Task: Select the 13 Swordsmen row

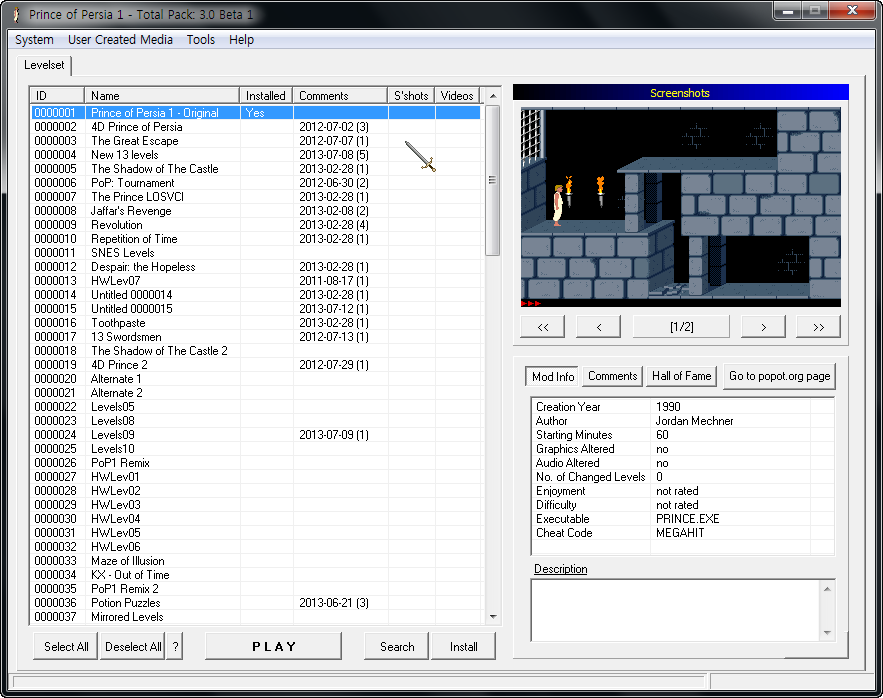Action: (x=256, y=337)
